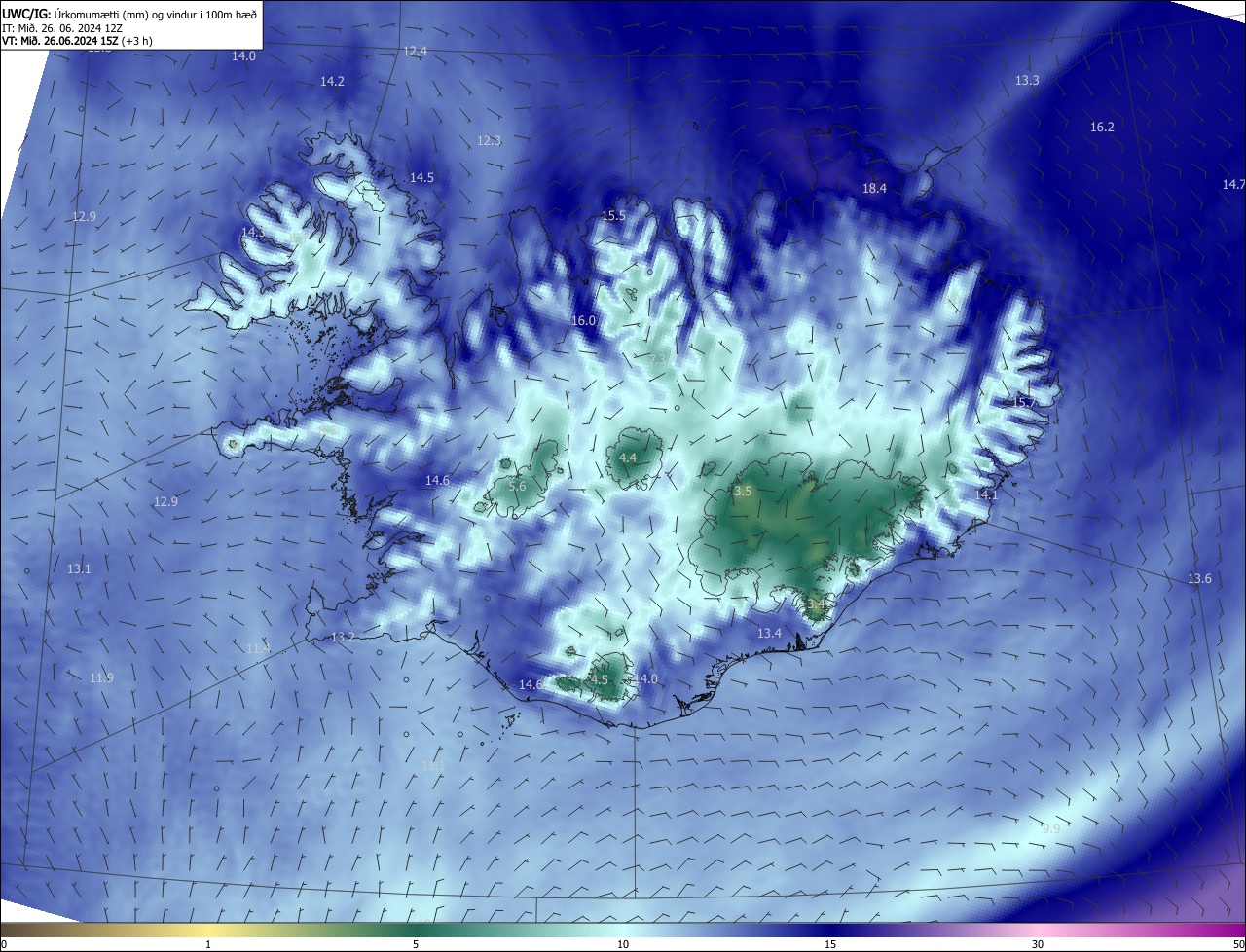The image size is (1246, 952).
Task: Click the 14.7 value on the map
Action: 1233,184
